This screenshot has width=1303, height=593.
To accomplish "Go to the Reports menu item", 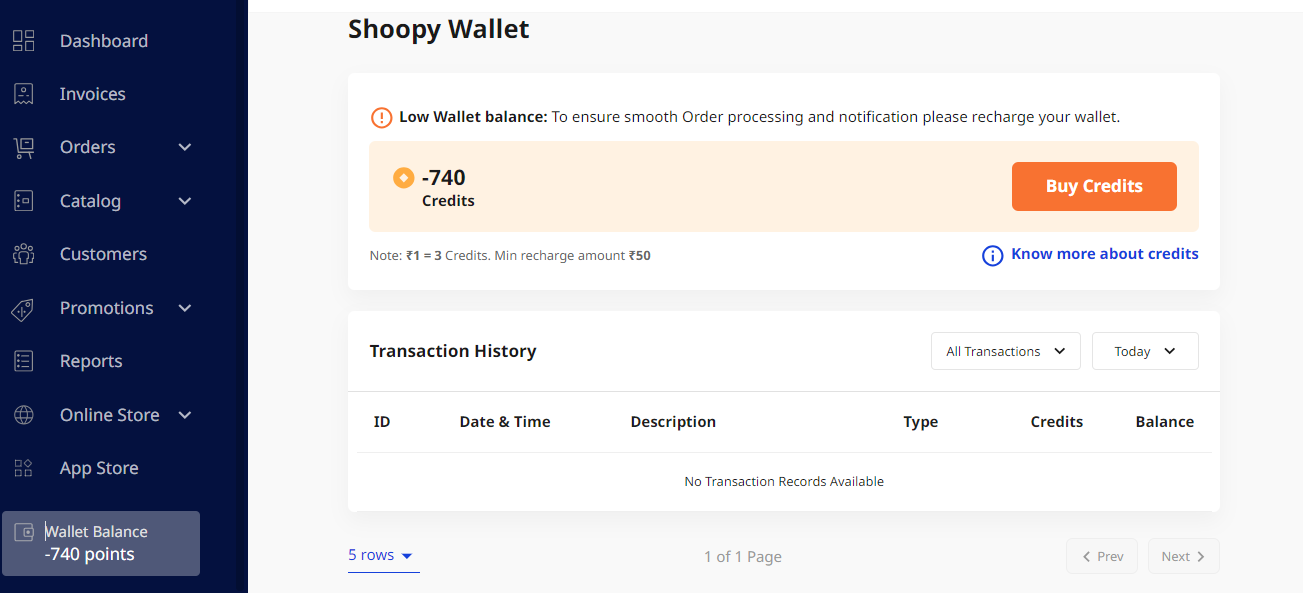I will pyautogui.click(x=91, y=361).
